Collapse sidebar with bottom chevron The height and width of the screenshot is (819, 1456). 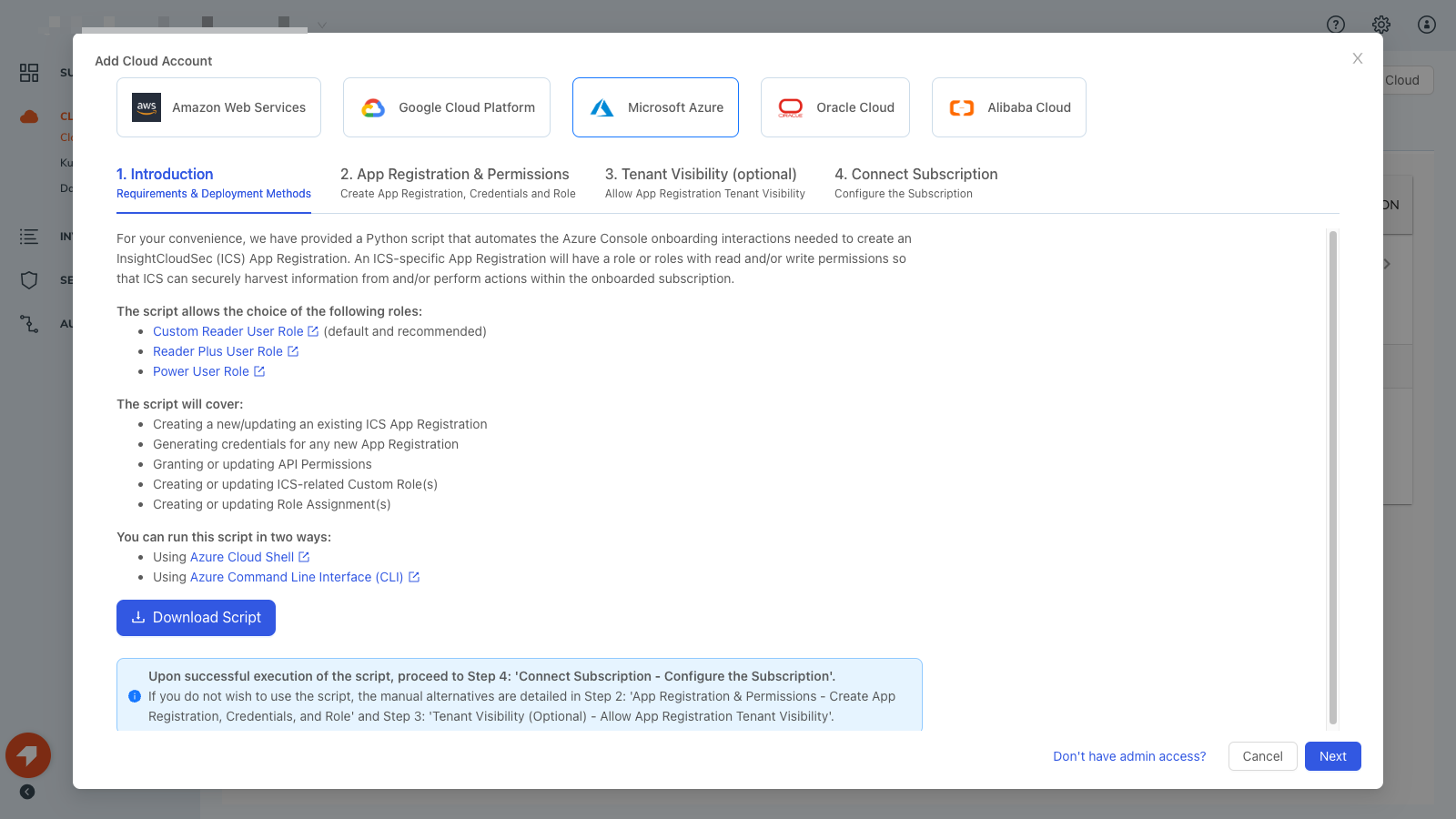27,792
